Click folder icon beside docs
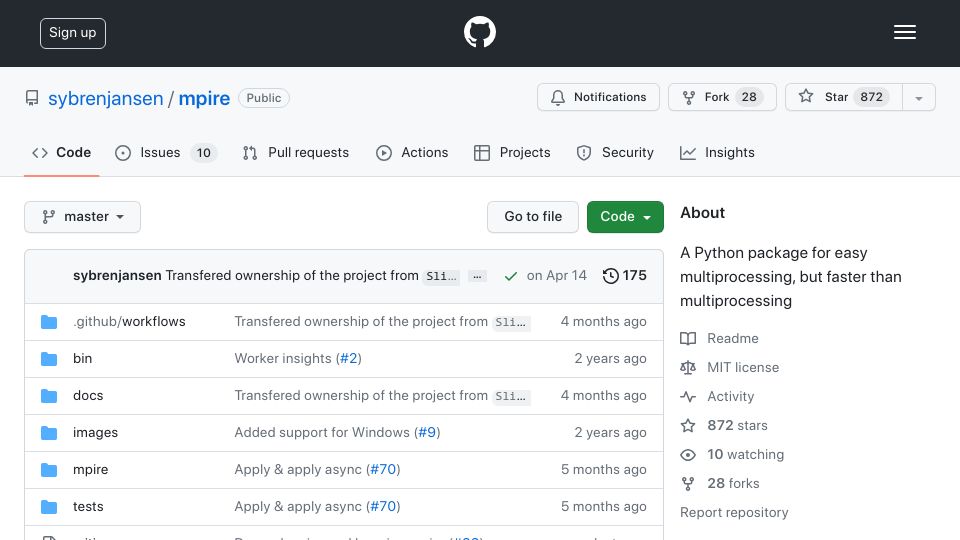 pos(49,396)
